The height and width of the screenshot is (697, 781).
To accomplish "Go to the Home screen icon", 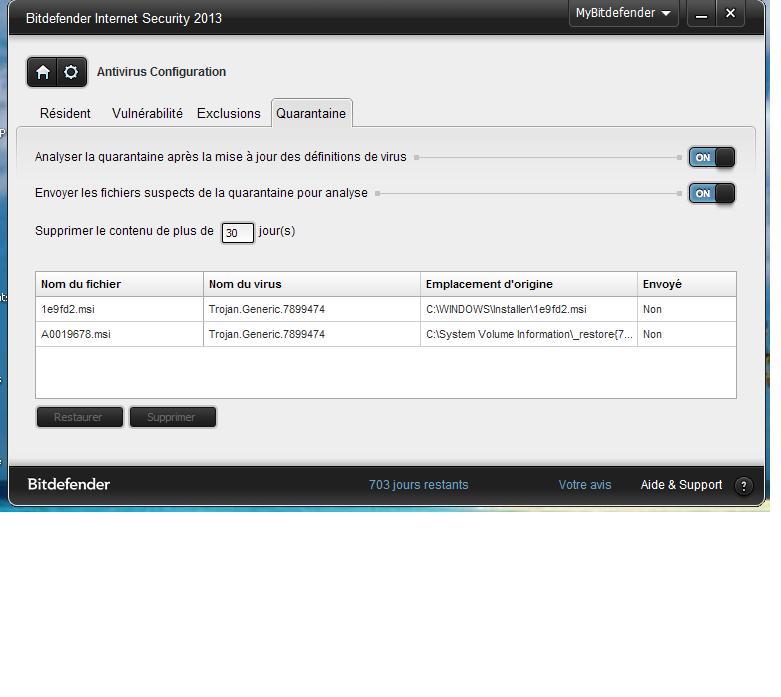I will pyautogui.click(x=42, y=72).
